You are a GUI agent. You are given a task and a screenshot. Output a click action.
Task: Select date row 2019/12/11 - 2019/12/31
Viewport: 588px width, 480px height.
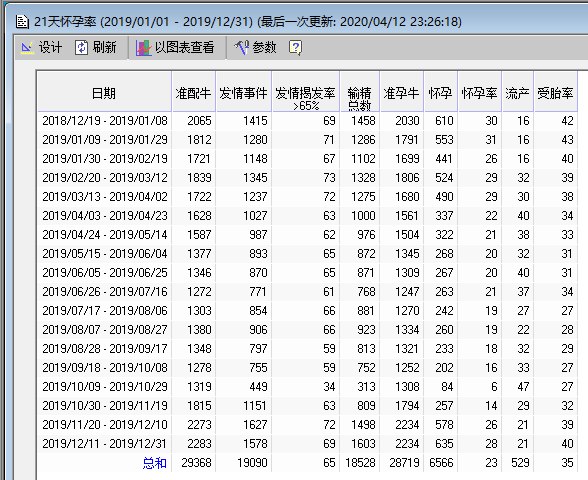coord(105,444)
